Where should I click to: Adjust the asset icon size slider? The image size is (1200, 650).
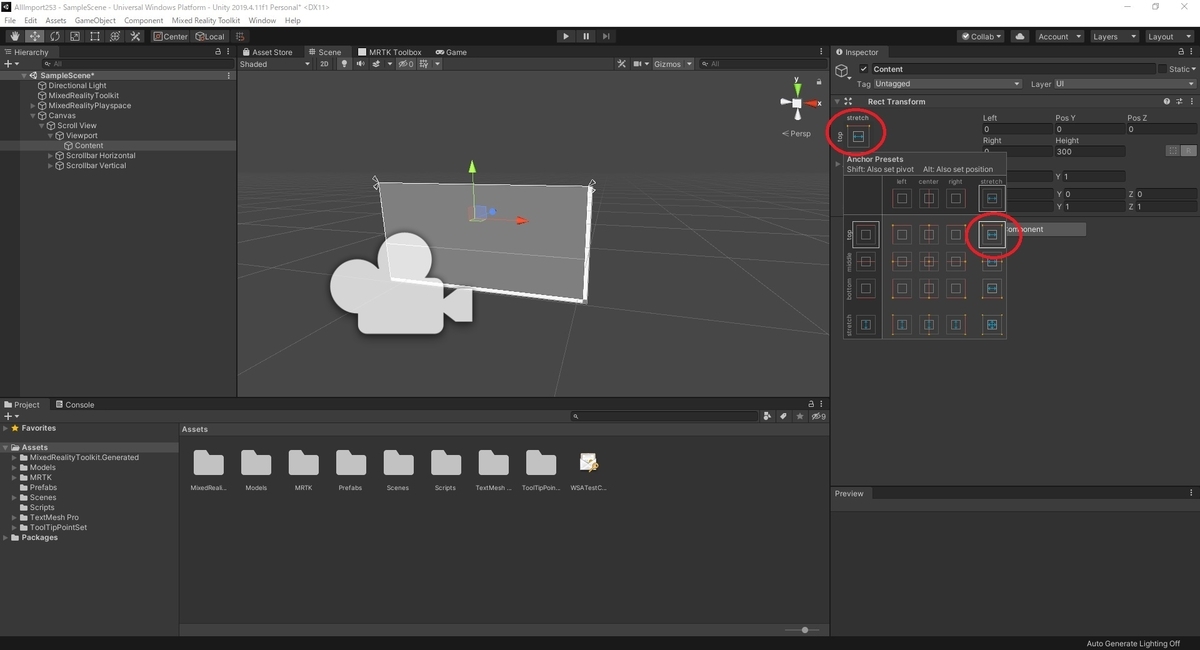tap(804, 630)
